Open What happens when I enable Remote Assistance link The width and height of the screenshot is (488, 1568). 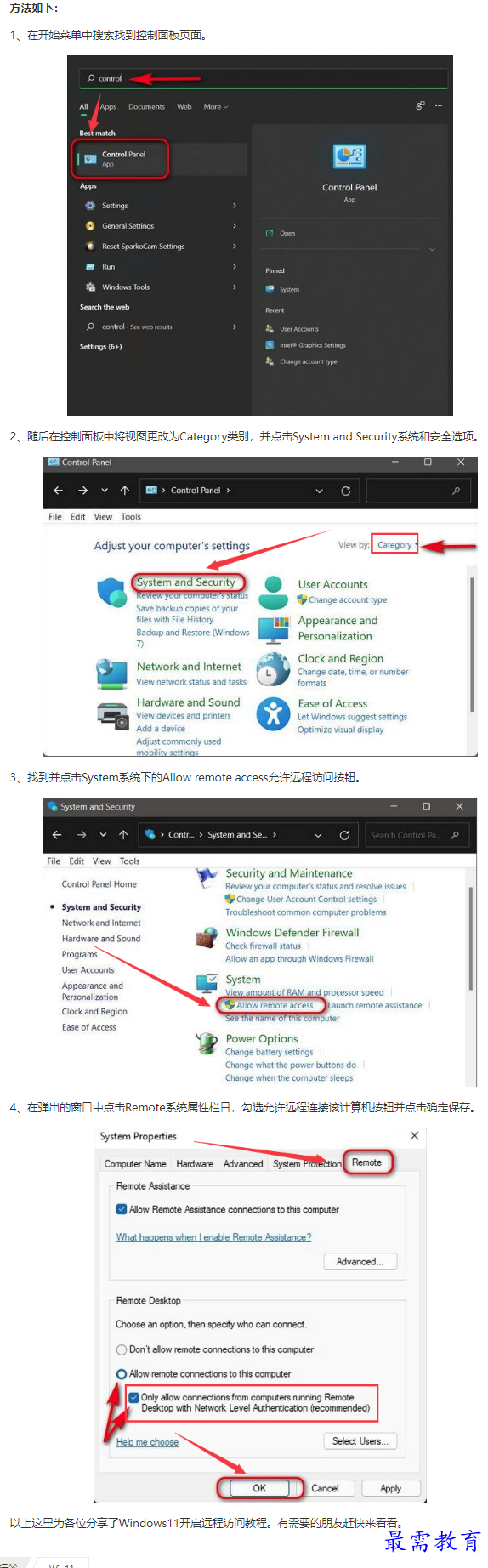pyautogui.click(x=213, y=1237)
